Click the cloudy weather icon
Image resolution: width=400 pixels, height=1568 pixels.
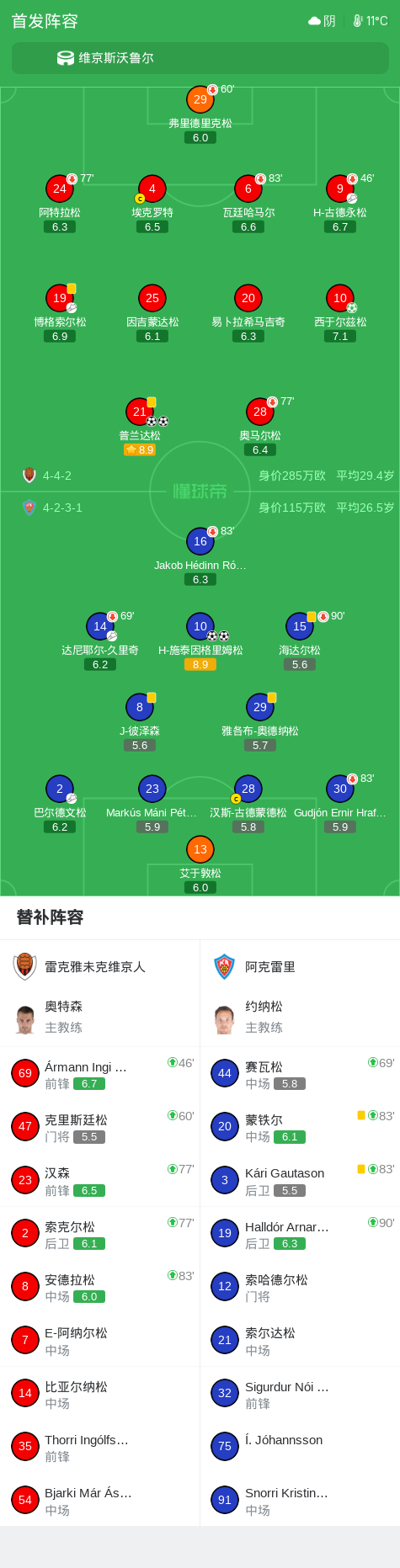point(314,21)
